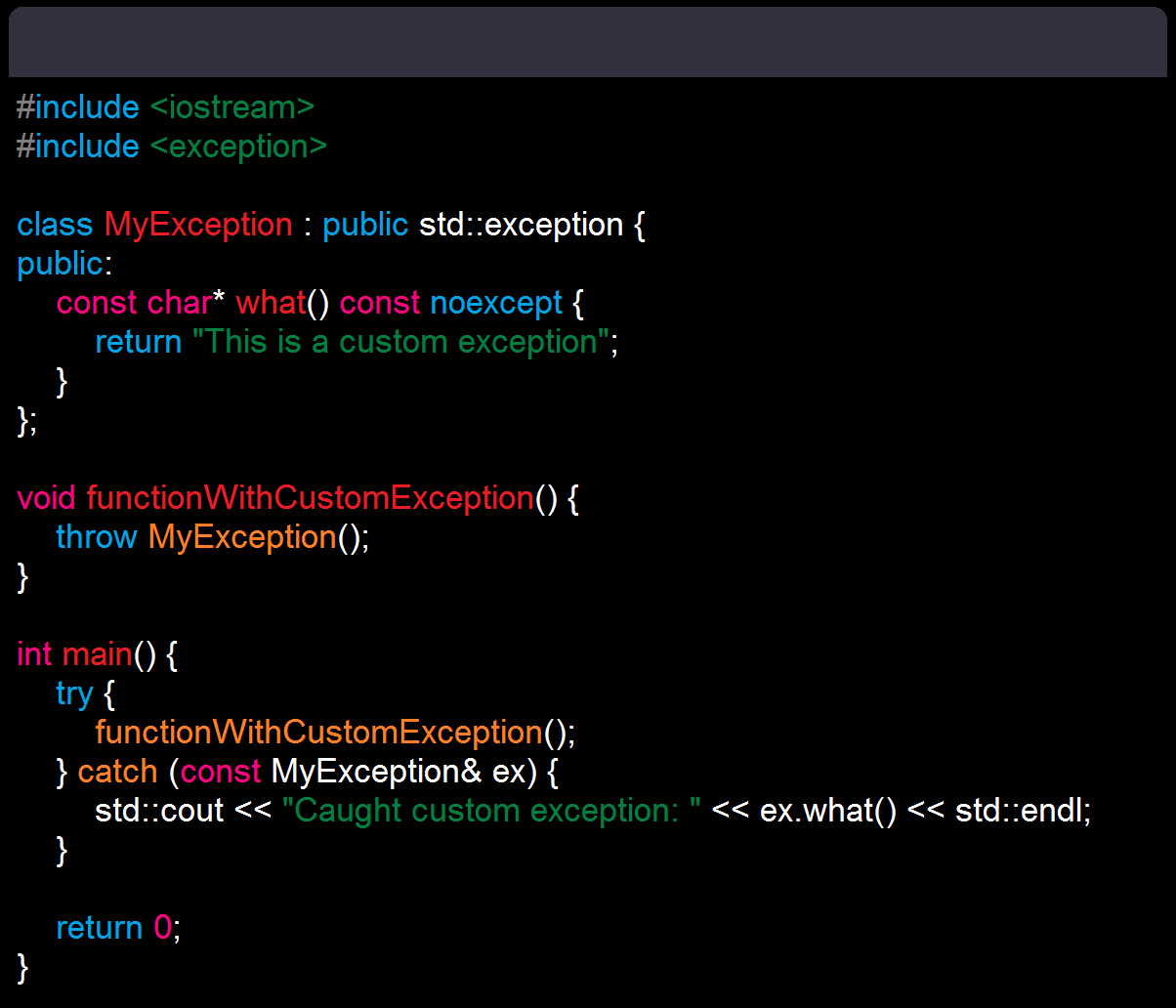Click the noexcept specifier
This screenshot has height=1008, width=1176.
point(496,303)
